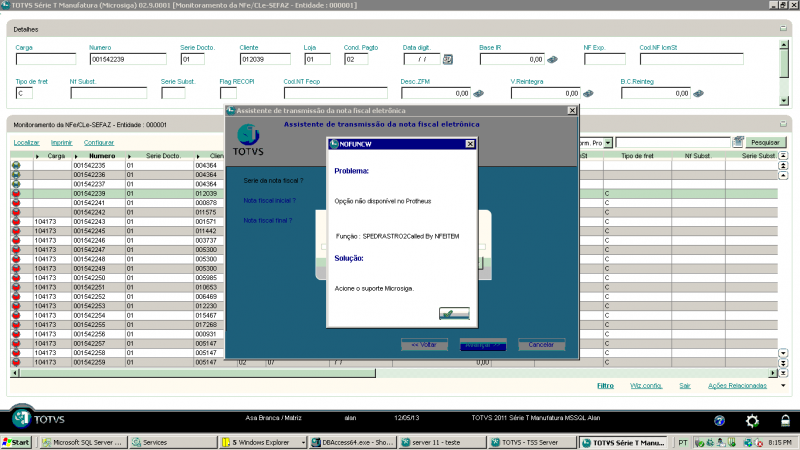The height and width of the screenshot is (450, 800).
Task: Page up in the grid records
Action: [x=783, y=165]
